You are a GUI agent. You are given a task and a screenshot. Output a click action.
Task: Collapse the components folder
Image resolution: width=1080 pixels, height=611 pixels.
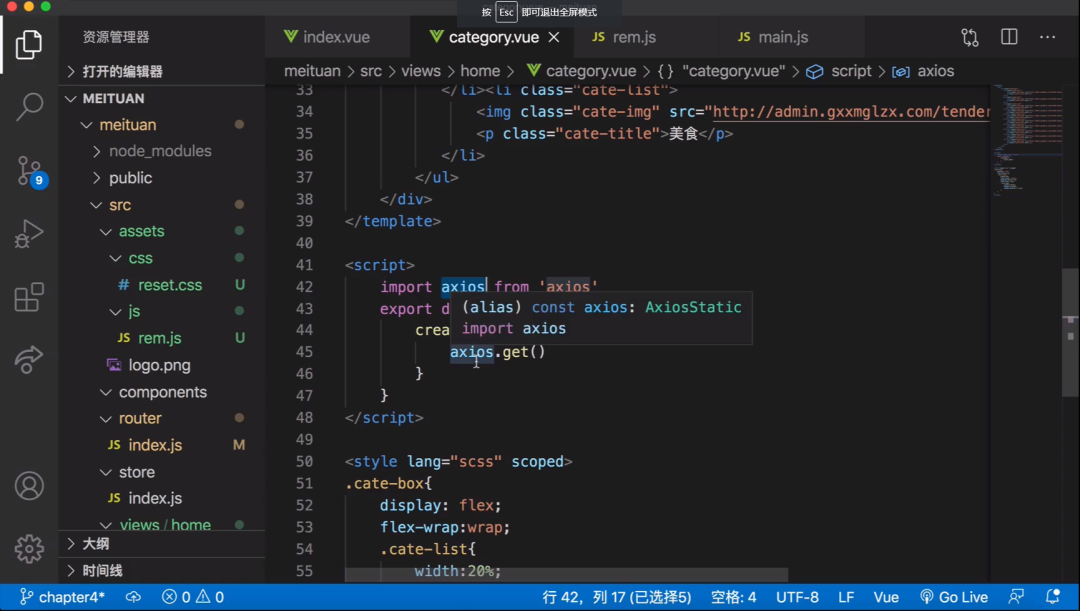[x=163, y=392]
